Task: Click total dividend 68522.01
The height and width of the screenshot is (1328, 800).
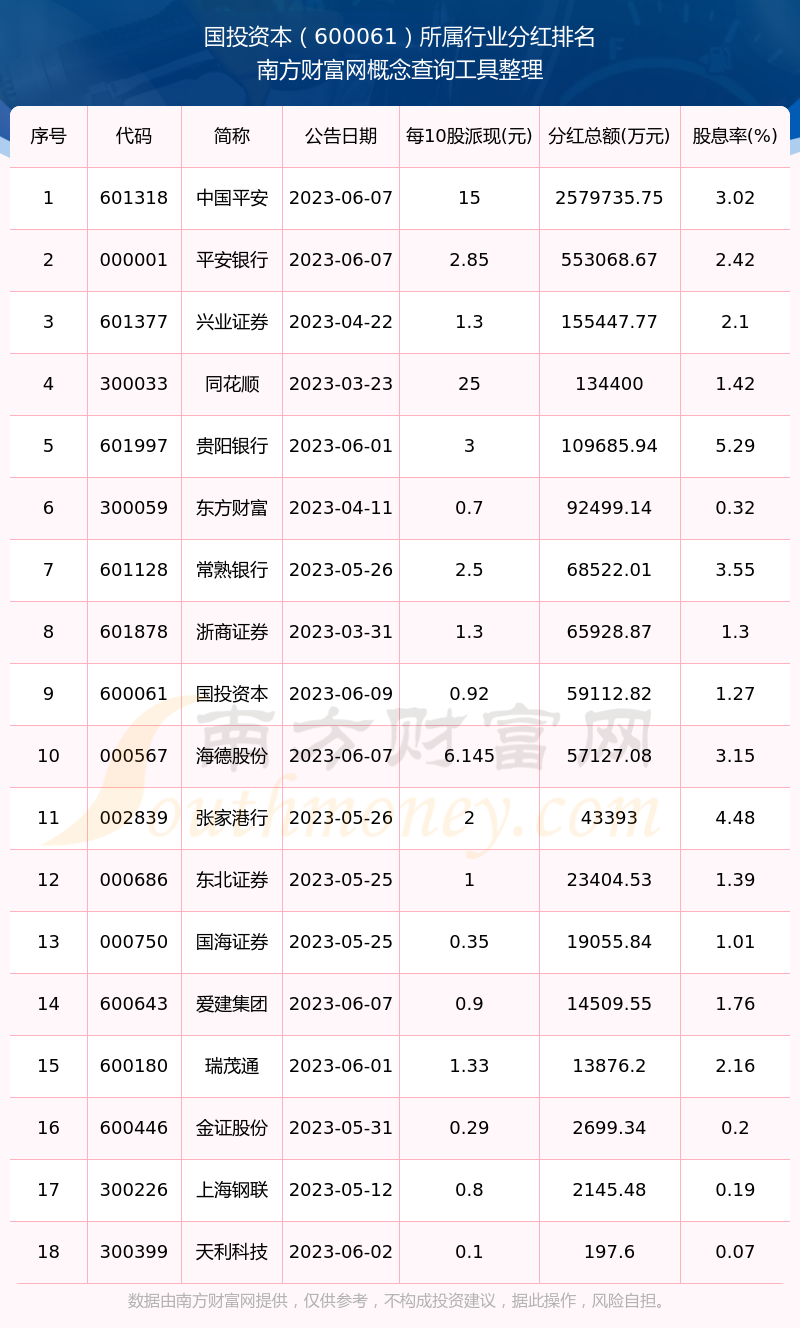Action: (x=609, y=570)
